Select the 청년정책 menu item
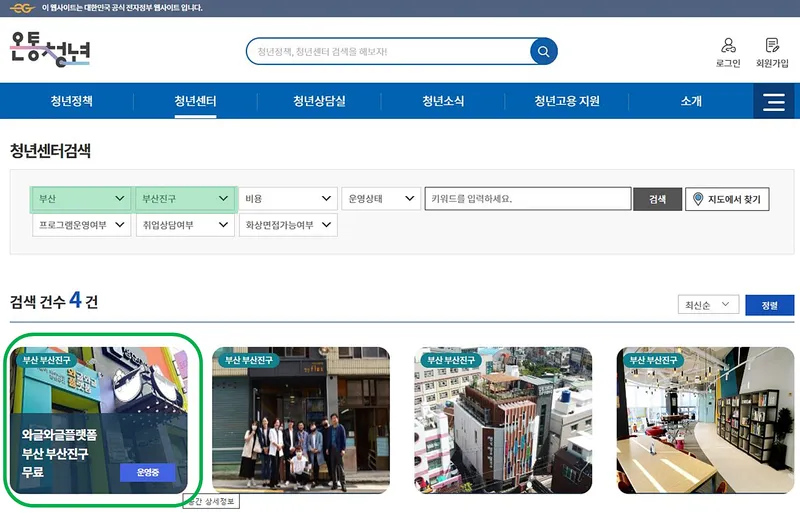Screen dimensions: 800x513 click(x=78, y=101)
